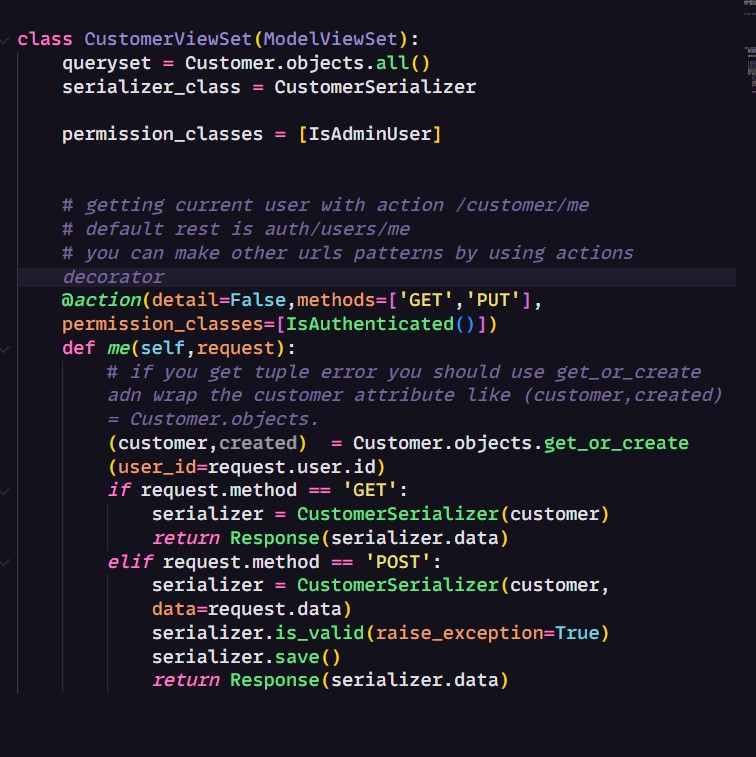Click the minimap at the top right
Screen dimensions: 756x757
750,46
